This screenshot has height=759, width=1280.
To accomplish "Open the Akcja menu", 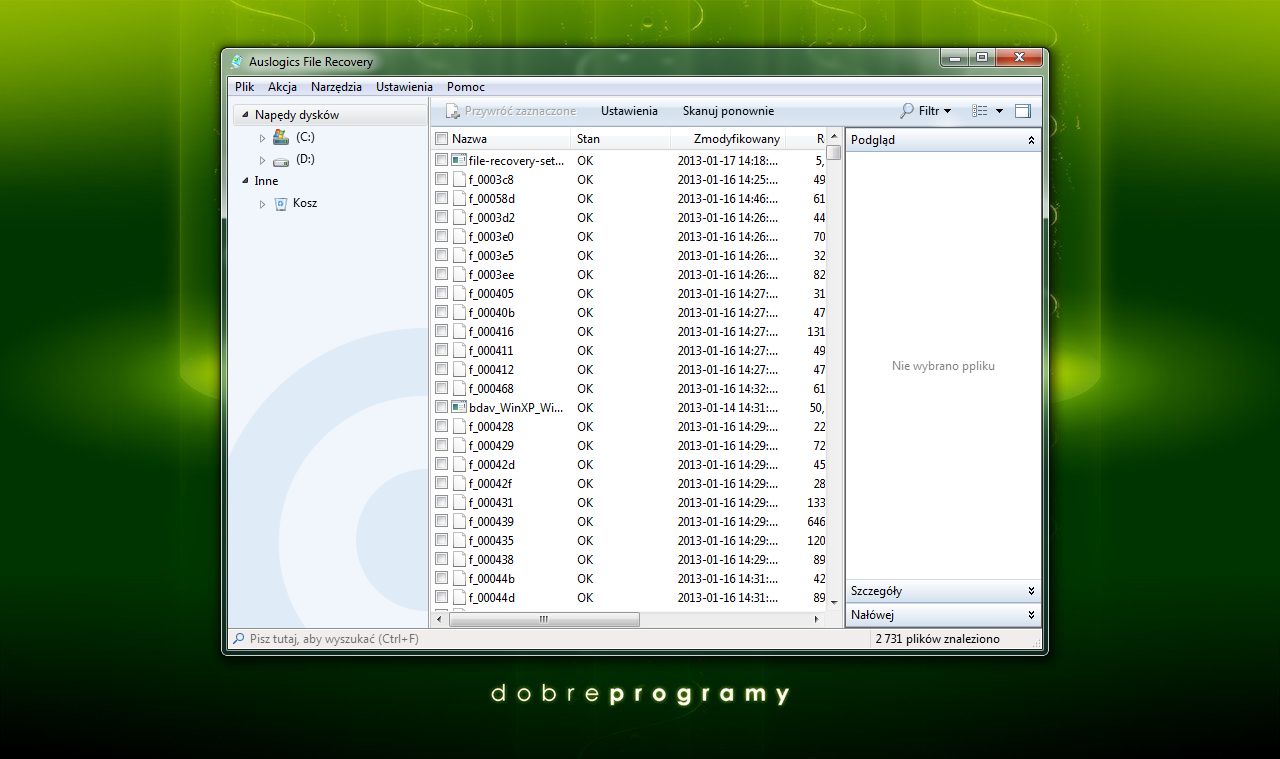I will [282, 87].
